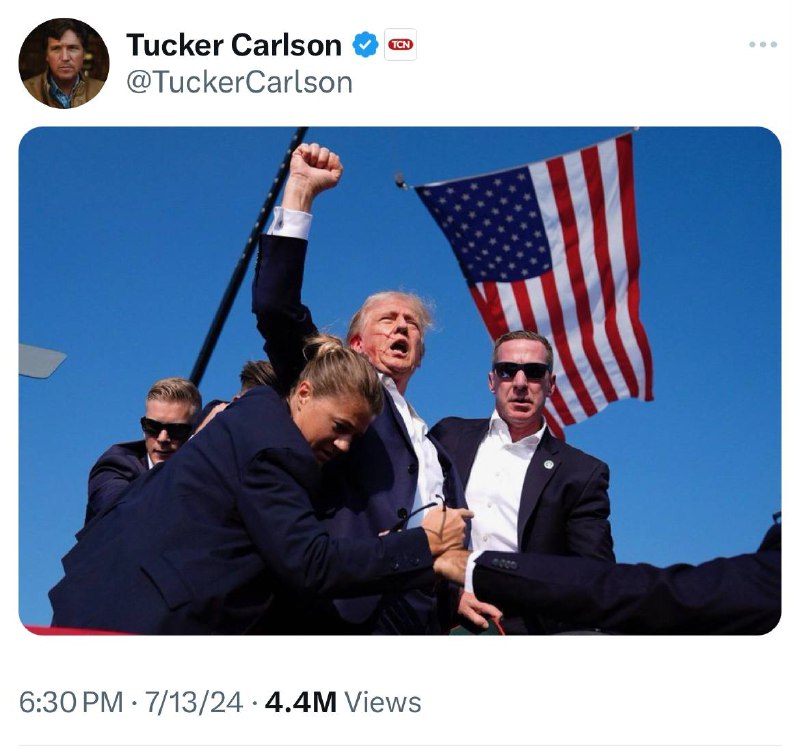
Task: Click the outstretched arm with sleeve buttons
Action: click(622, 587)
